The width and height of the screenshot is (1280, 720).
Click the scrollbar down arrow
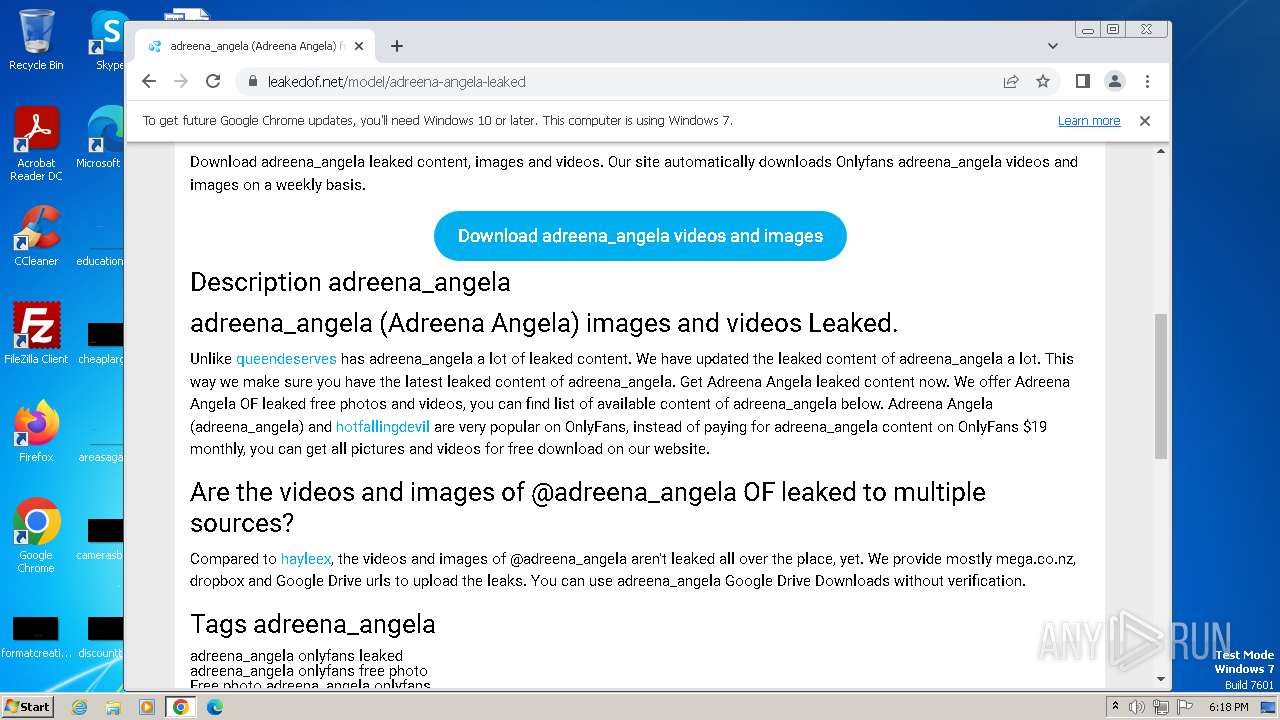coord(1161,679)
